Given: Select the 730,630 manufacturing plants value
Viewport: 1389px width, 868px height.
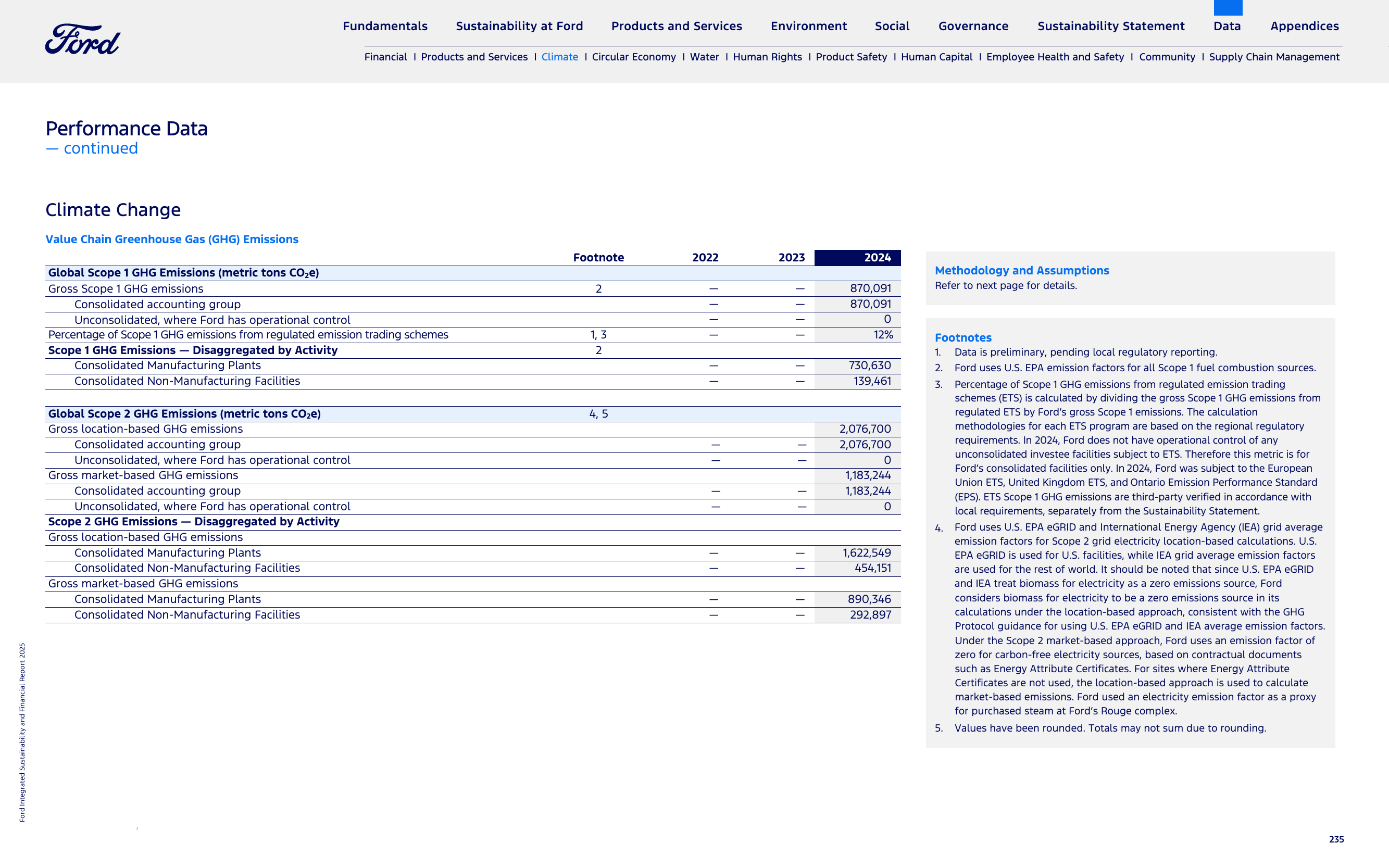Looking at the screenshot, I should 870,366.
